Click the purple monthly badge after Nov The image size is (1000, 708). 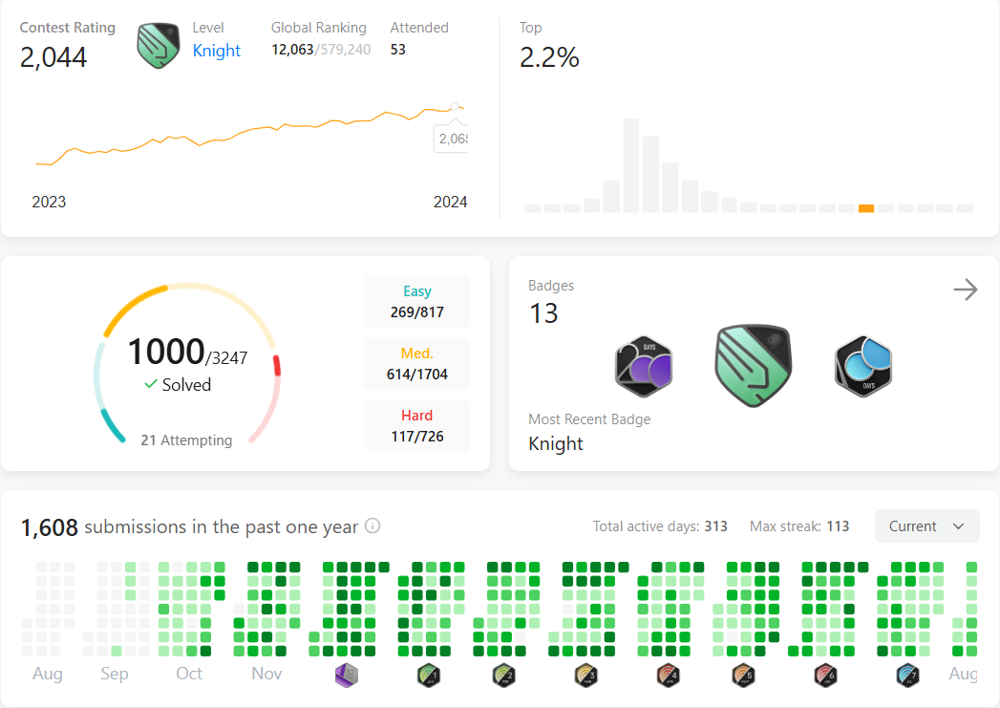point(346,675)
